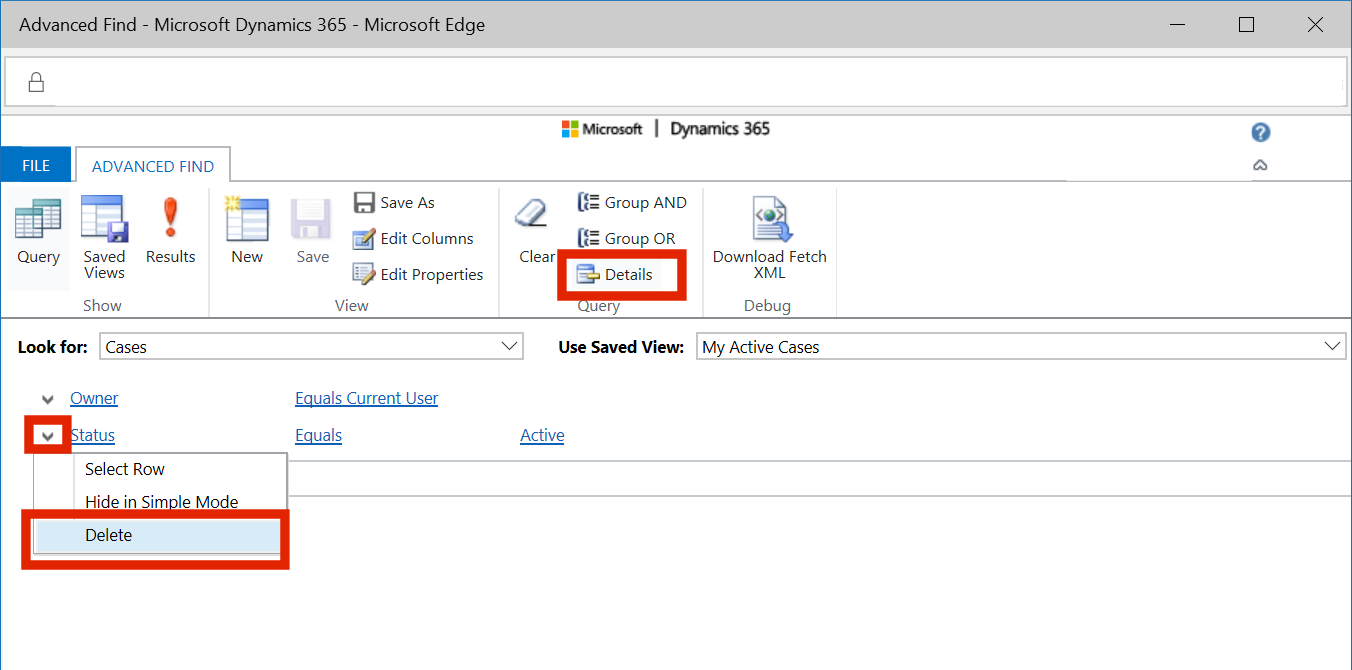The image size is (1352, 670).
Task: Show Results with the exclamation icon
Action: point(170,232)
